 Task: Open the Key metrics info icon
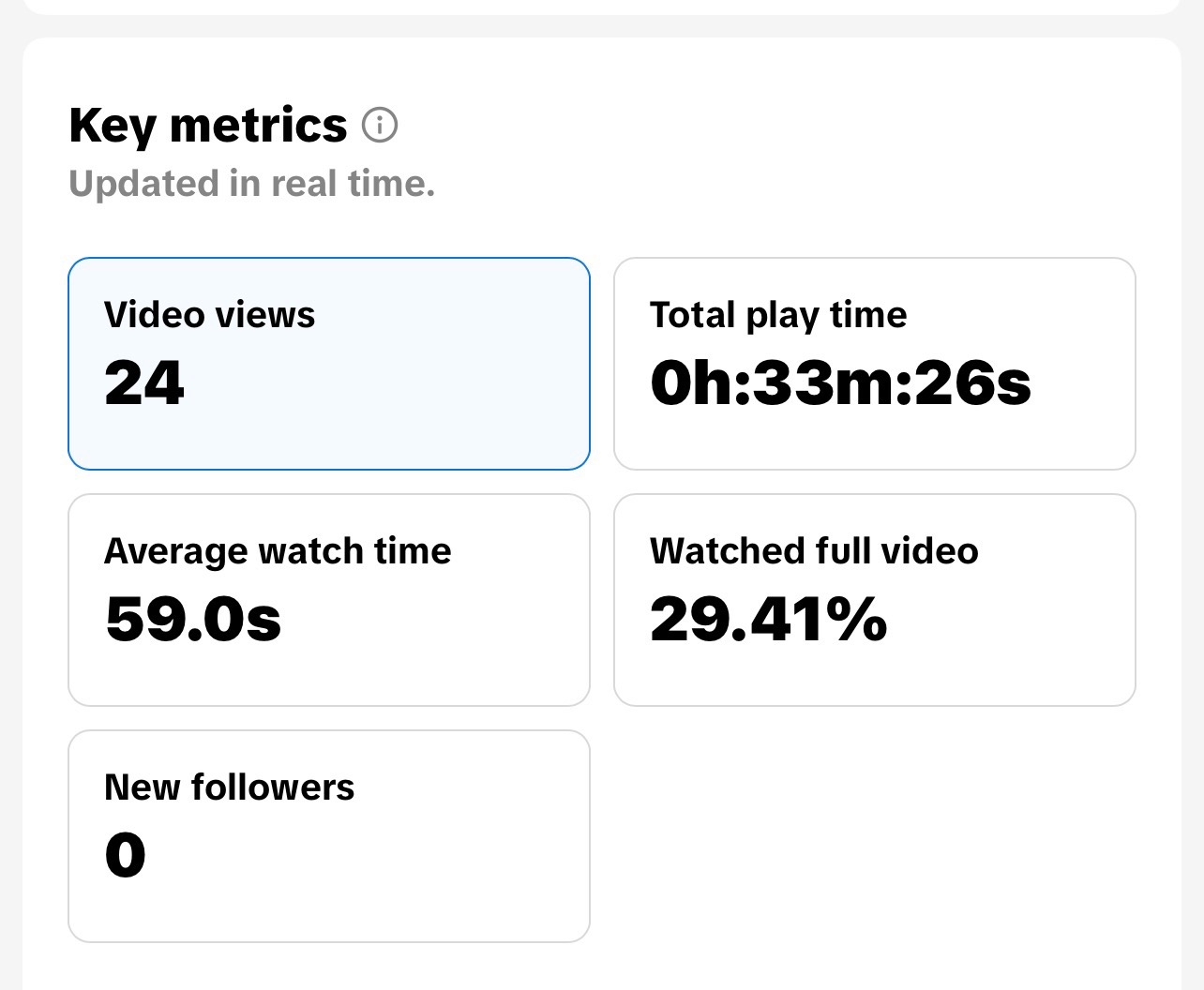(380, 125)
